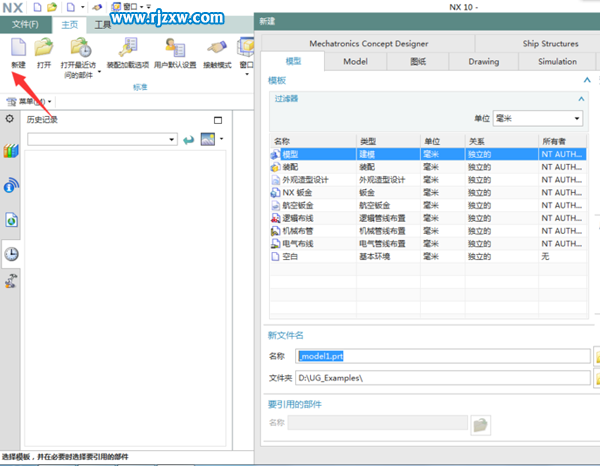Click the 名称 file name input field
The width and height of the screenshot is (600, 466).
coord(443,356)
